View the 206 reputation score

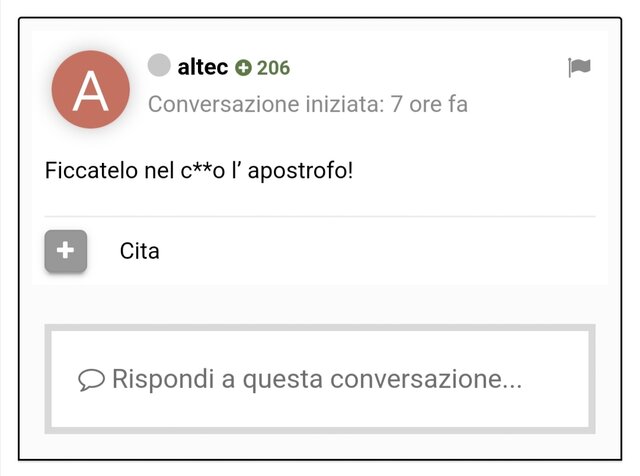tap(273, 68)
